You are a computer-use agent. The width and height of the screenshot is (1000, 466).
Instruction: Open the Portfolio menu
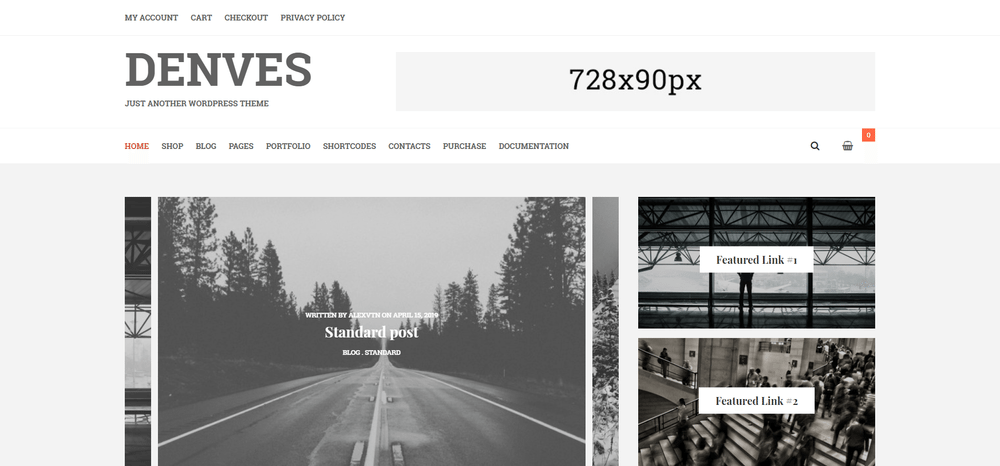[288, 146]
